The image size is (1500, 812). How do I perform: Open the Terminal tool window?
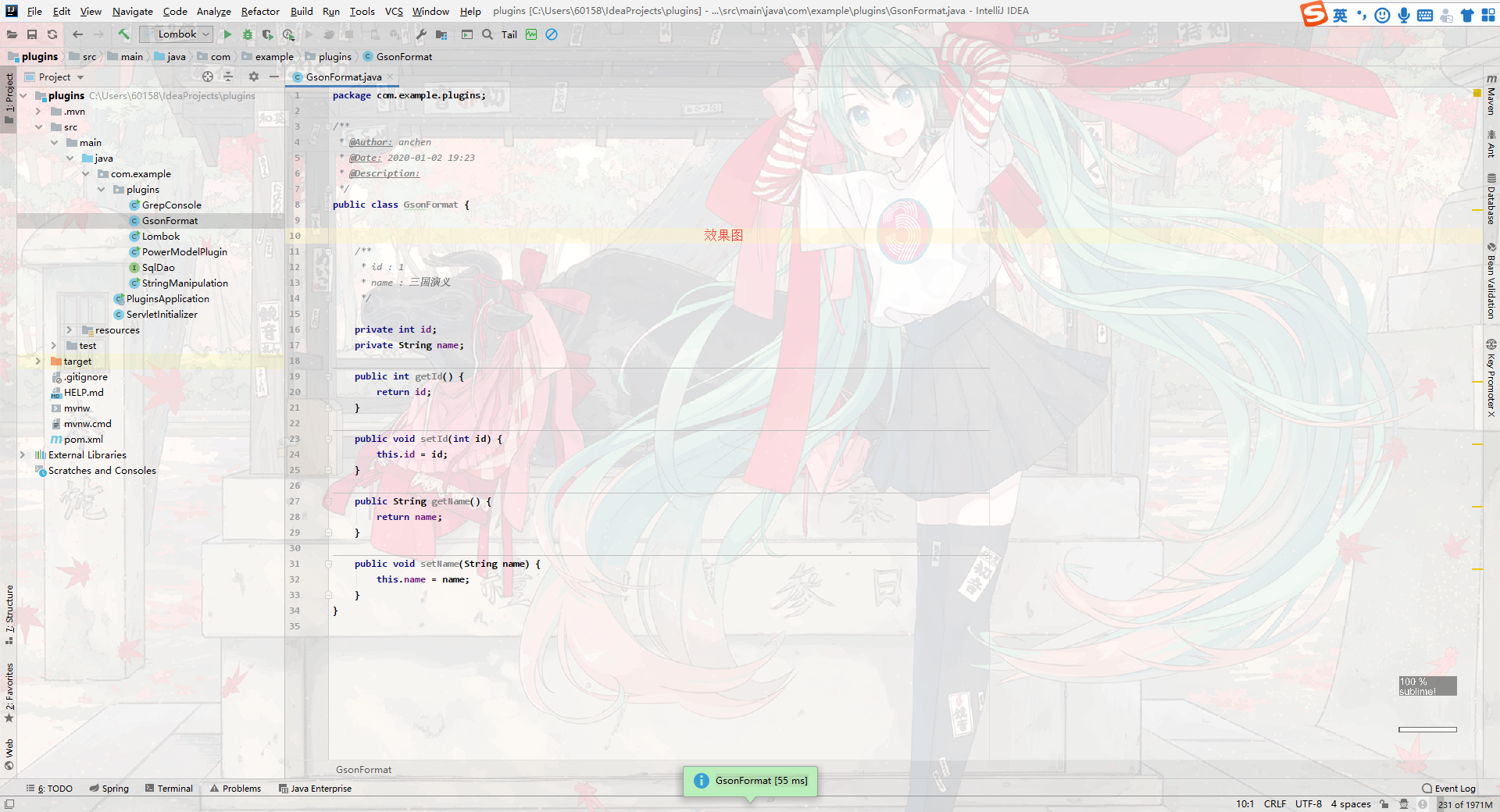pyautogui.click(x=169, y=789)
